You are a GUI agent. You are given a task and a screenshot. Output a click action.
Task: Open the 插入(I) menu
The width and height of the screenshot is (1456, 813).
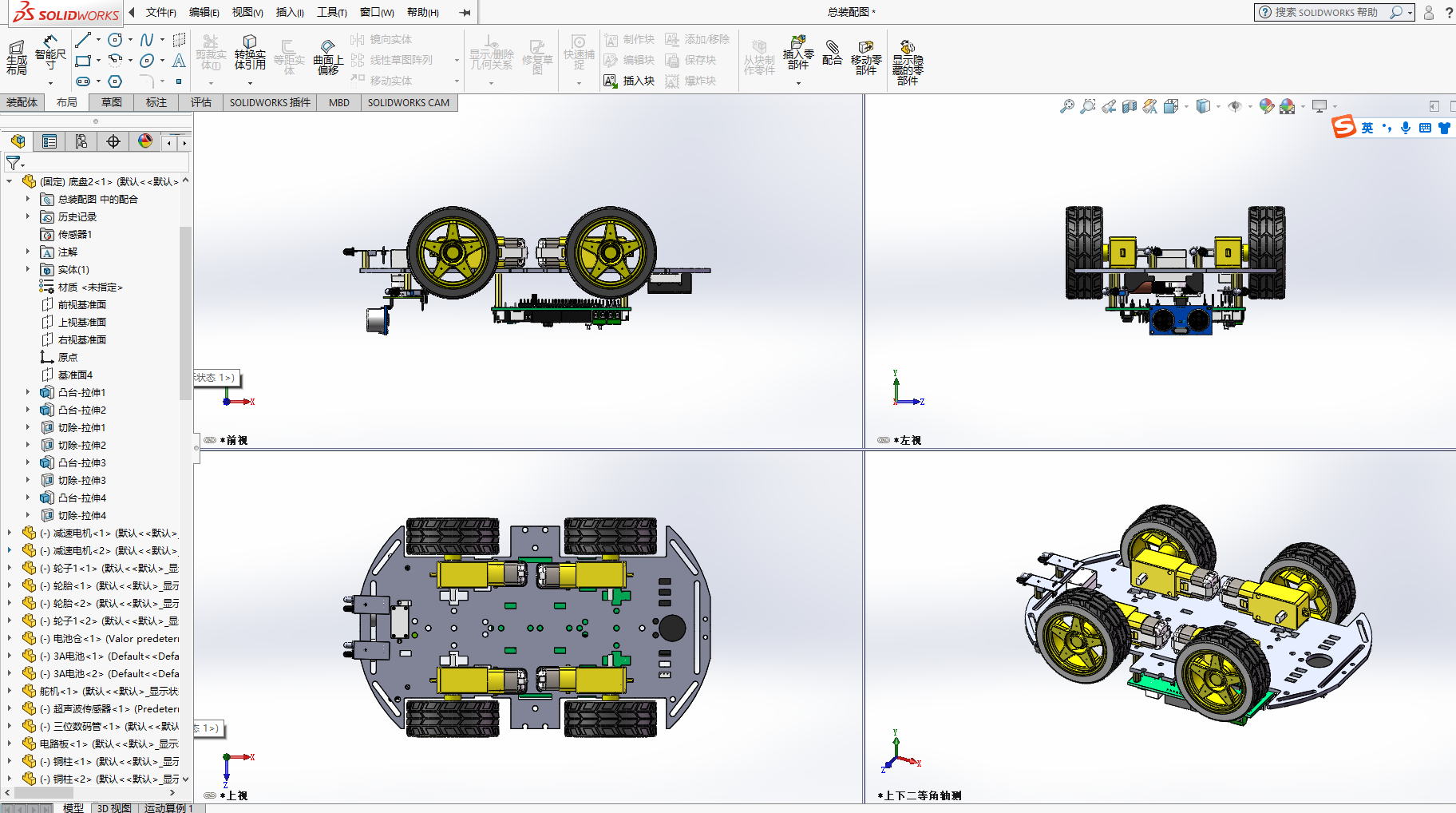coord(290,12)
